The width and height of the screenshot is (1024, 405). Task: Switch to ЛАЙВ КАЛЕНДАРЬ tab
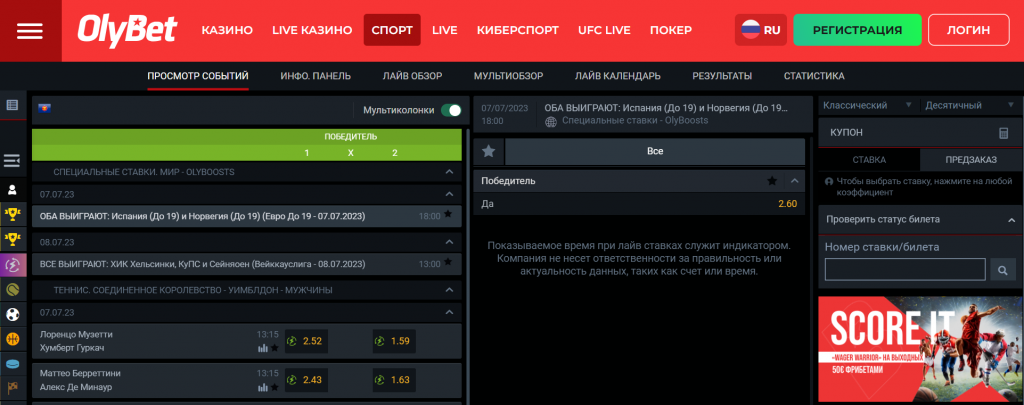pyautogui.click(x=618, y=76)
